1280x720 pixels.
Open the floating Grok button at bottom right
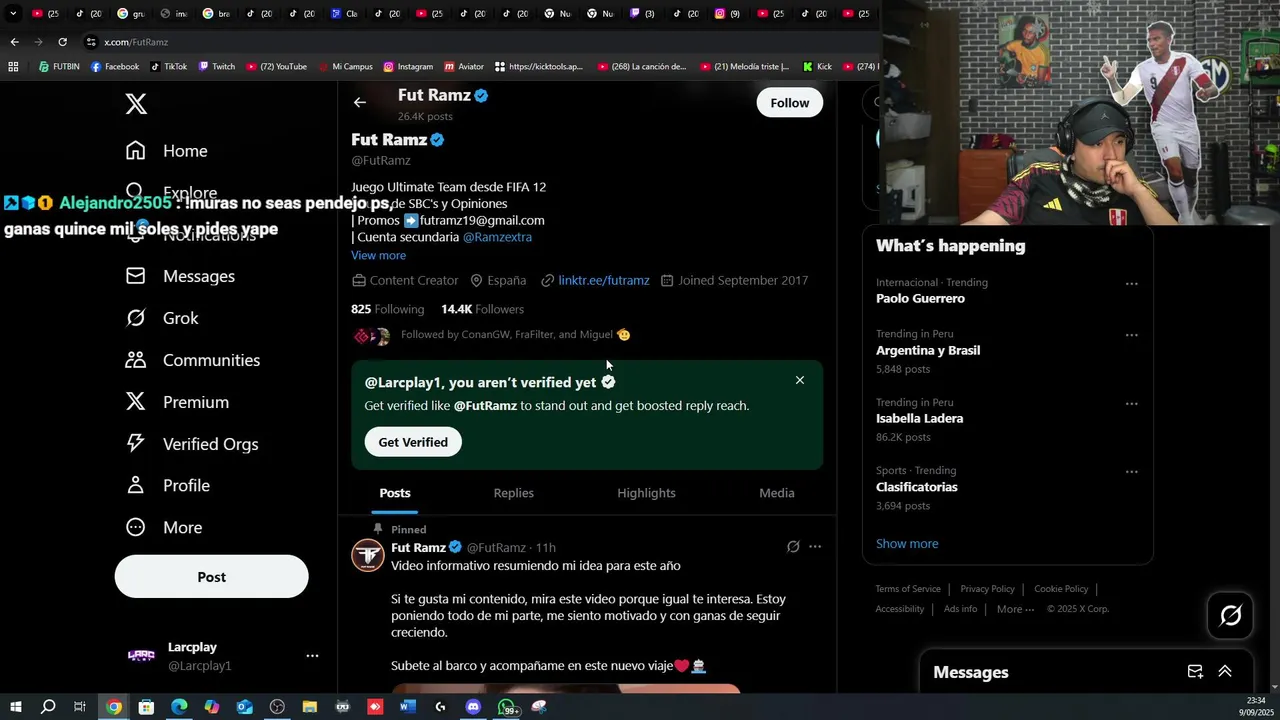coord(1231,616)
